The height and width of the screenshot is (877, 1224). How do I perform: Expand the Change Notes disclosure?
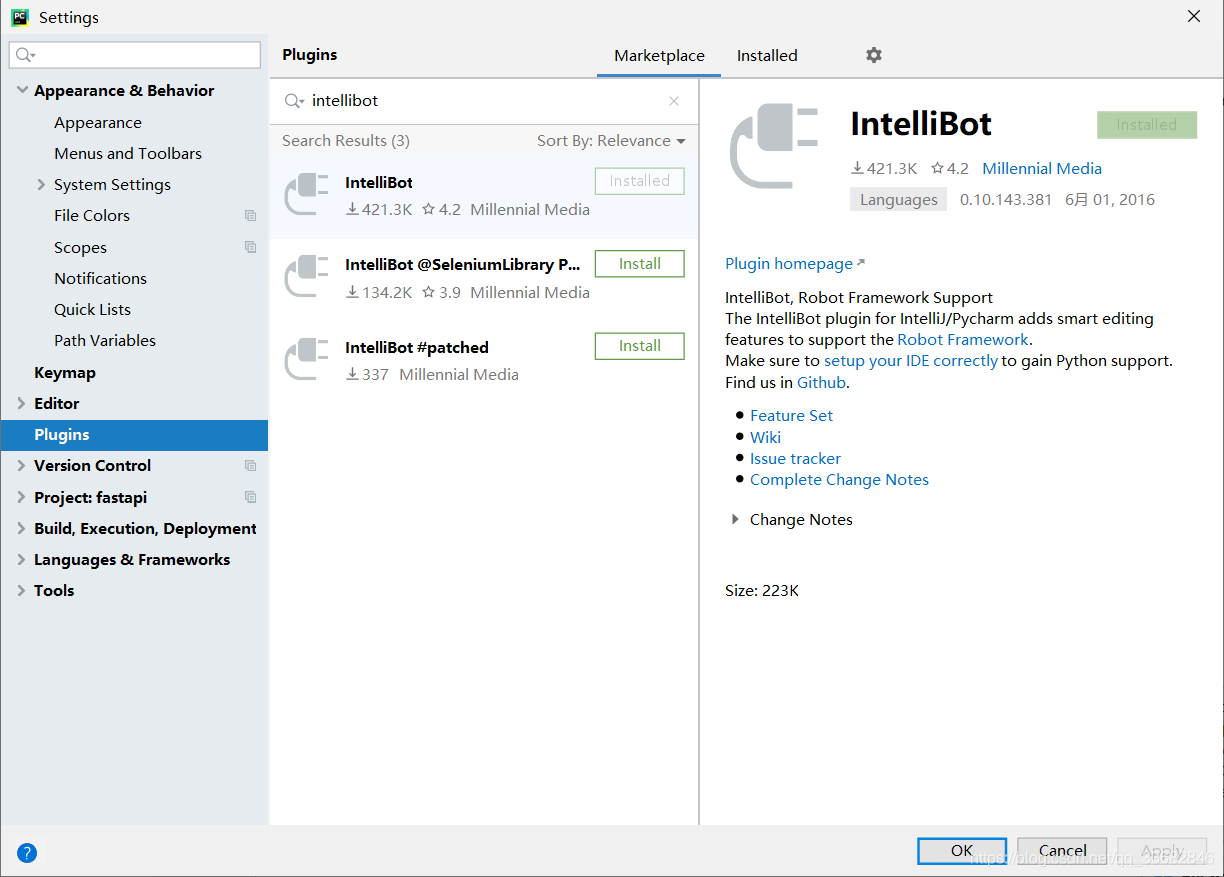[x=735, y=520]
